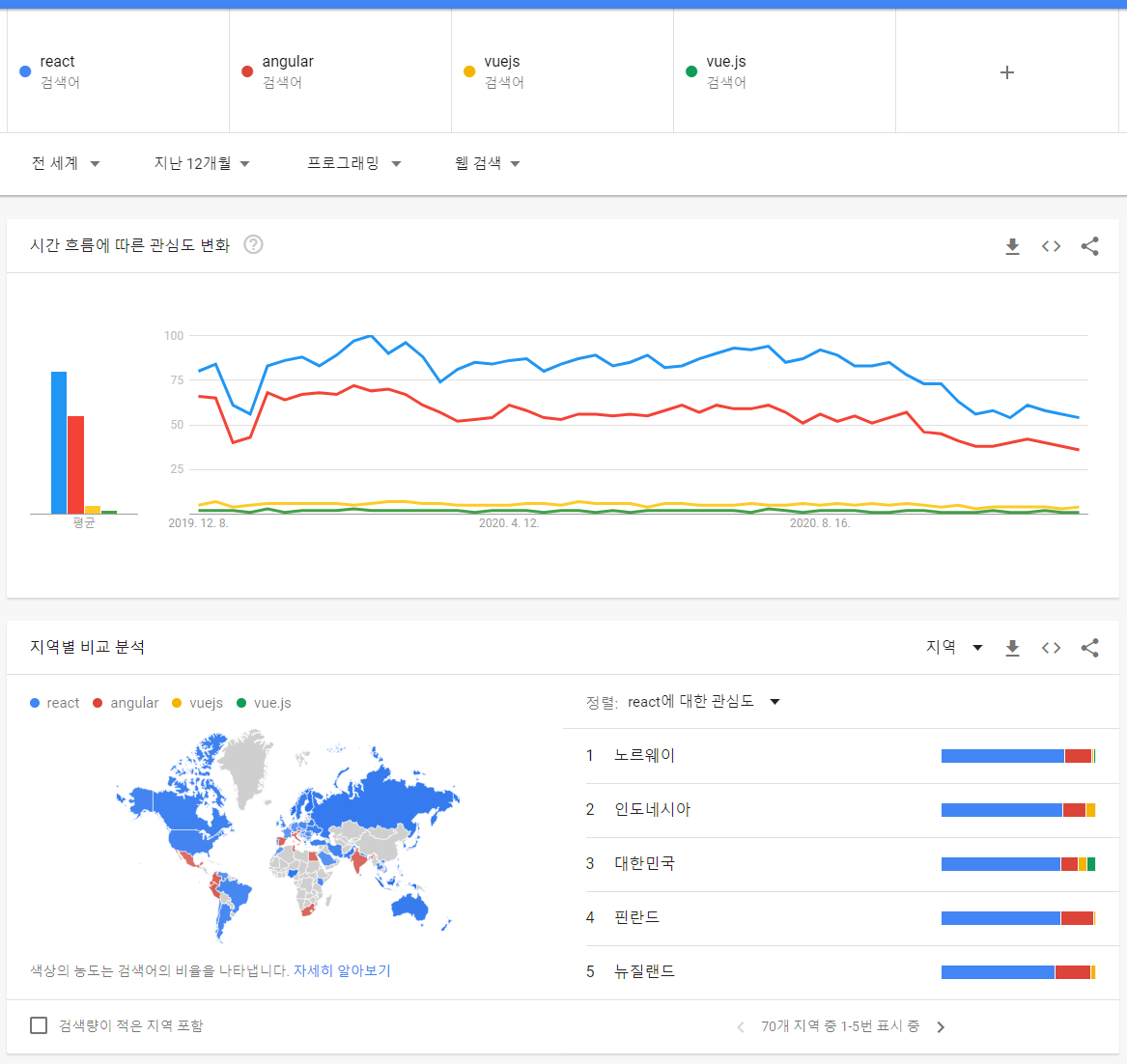Image resolution: width=1127 pixels, height=1064 pixels.
Task: Click the 노르웨이 interest breakdown bar
Action: click(1019, 756)
